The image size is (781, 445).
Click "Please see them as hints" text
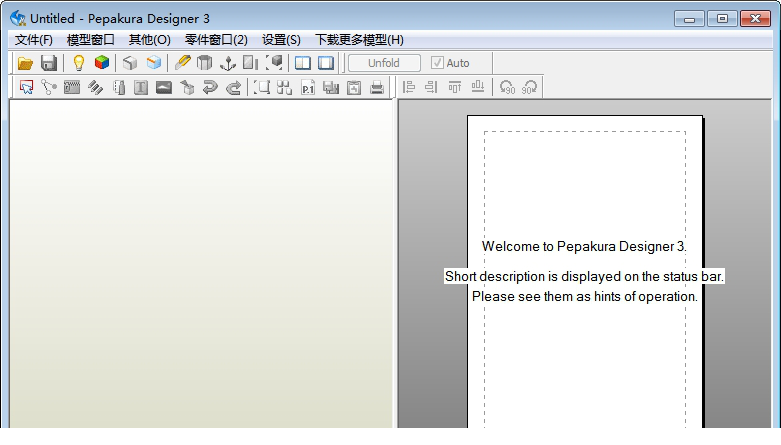click(x=584, y=296)
